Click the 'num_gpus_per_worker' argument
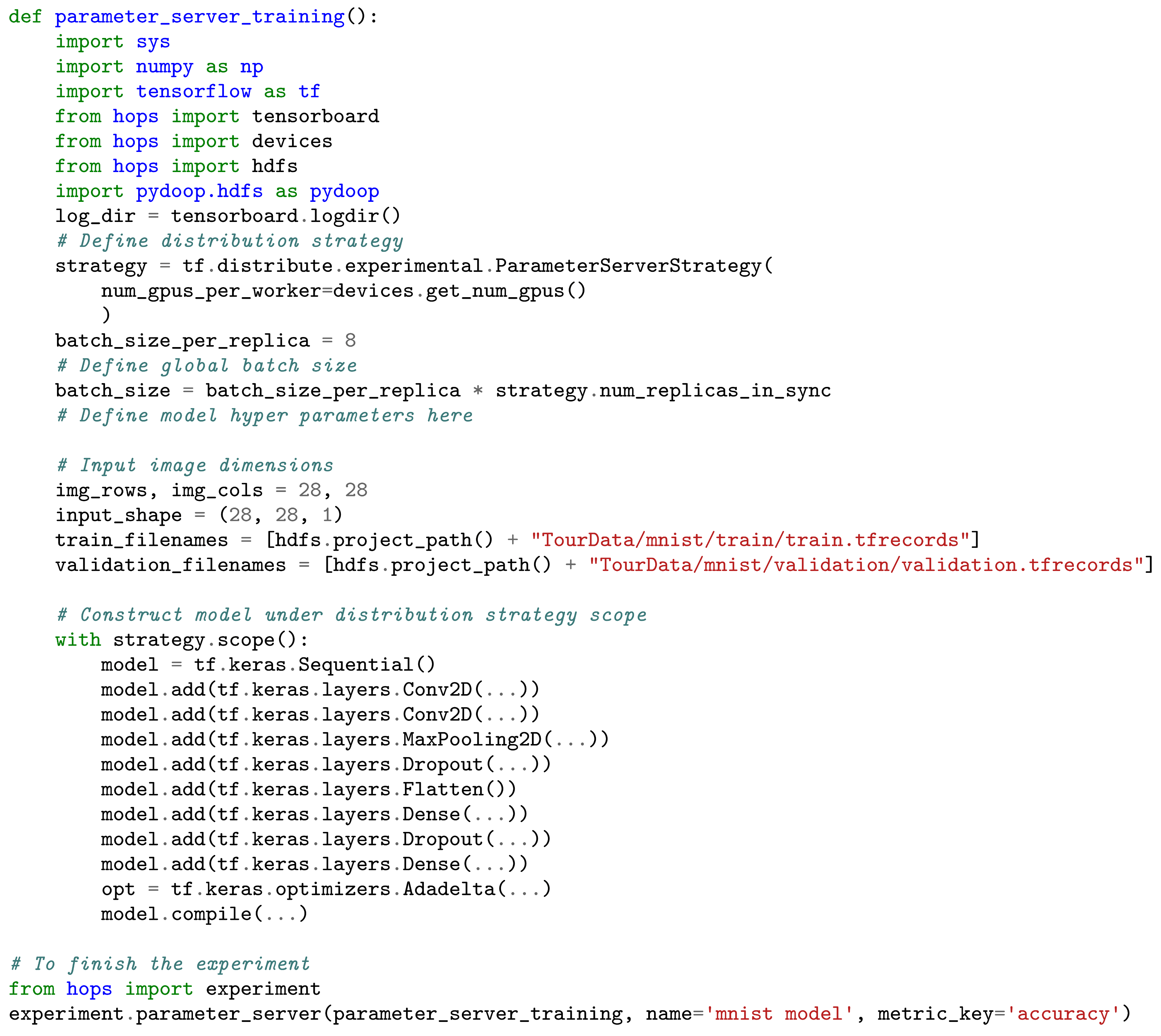This screenshot has width=1161, height=1036. point(211,291)
